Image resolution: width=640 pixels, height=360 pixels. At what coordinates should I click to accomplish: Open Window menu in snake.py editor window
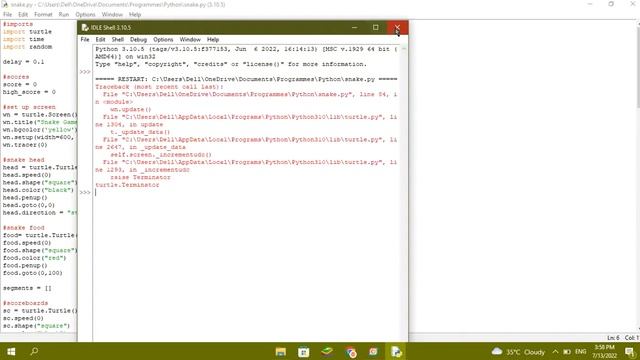click(112, 14)
